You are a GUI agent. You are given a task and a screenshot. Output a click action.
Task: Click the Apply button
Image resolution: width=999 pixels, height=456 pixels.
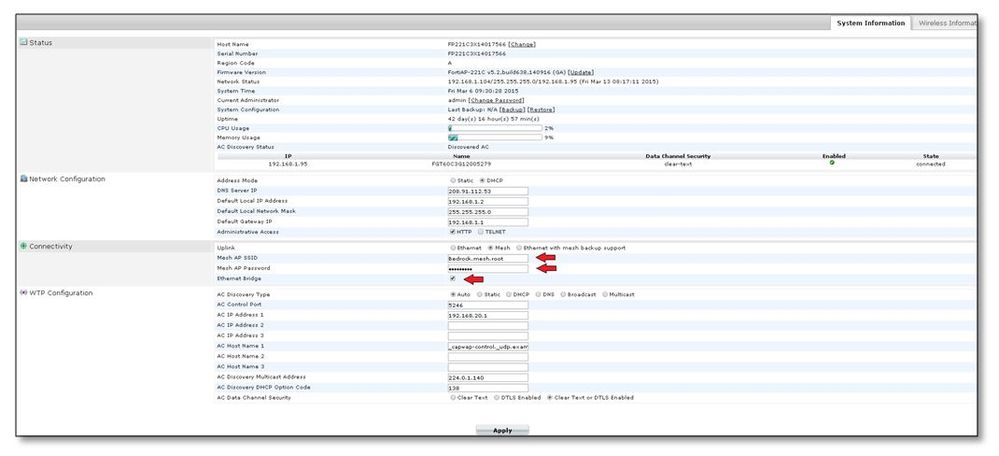point(502,431)
